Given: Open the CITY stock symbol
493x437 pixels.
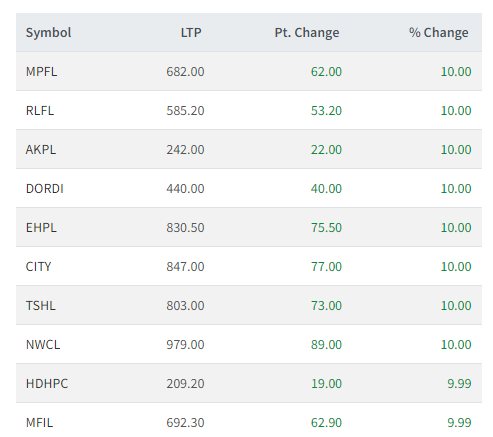Looking at the screenshot, I should click(38, 266).
